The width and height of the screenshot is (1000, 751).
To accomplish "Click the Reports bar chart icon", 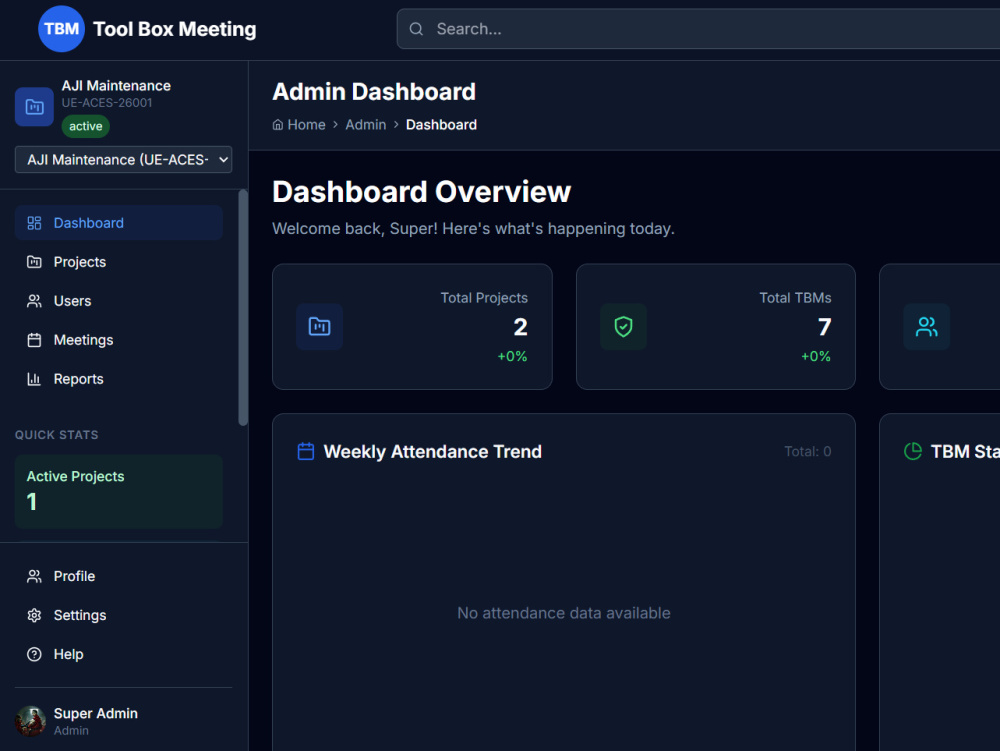I will click(34, 379).
